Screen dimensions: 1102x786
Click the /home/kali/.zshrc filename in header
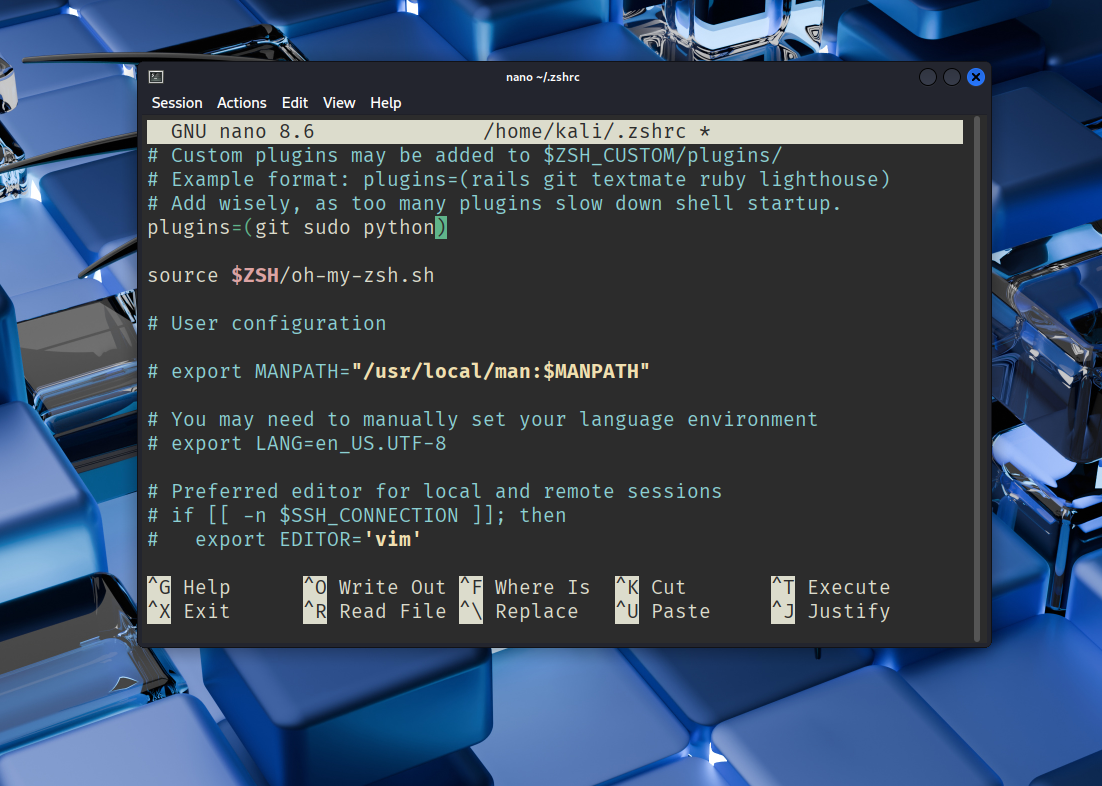pyautogui.click(x=585, y=131)
